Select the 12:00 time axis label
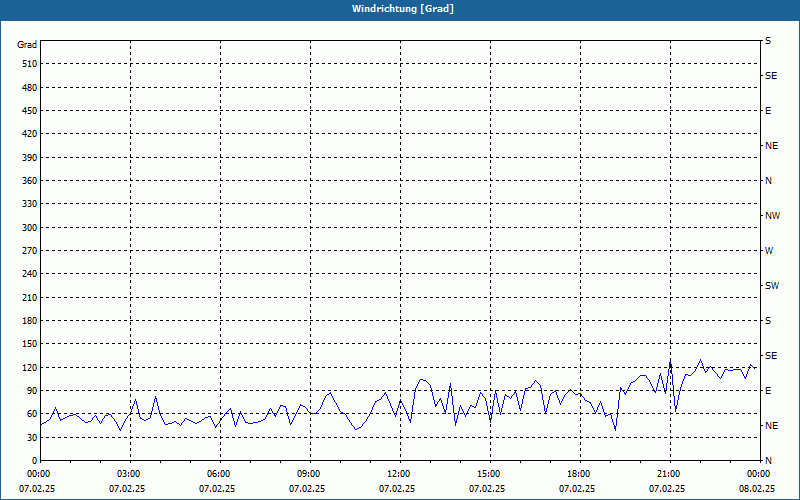 coord(399,474)
